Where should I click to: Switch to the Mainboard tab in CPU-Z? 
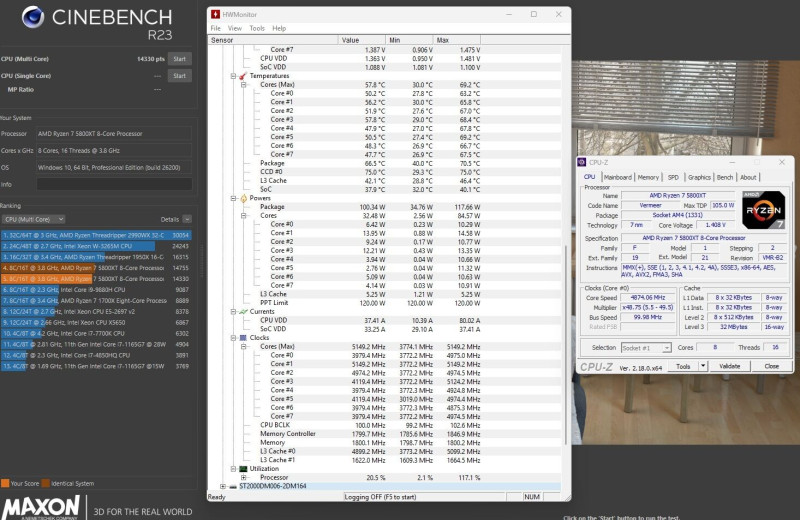click(x=618, y=177)
